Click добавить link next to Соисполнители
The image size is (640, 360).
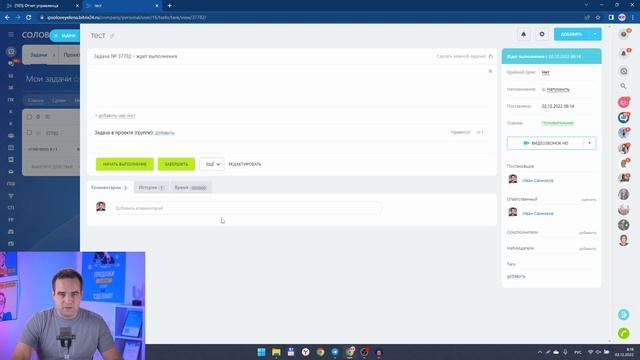click(588, 233)
